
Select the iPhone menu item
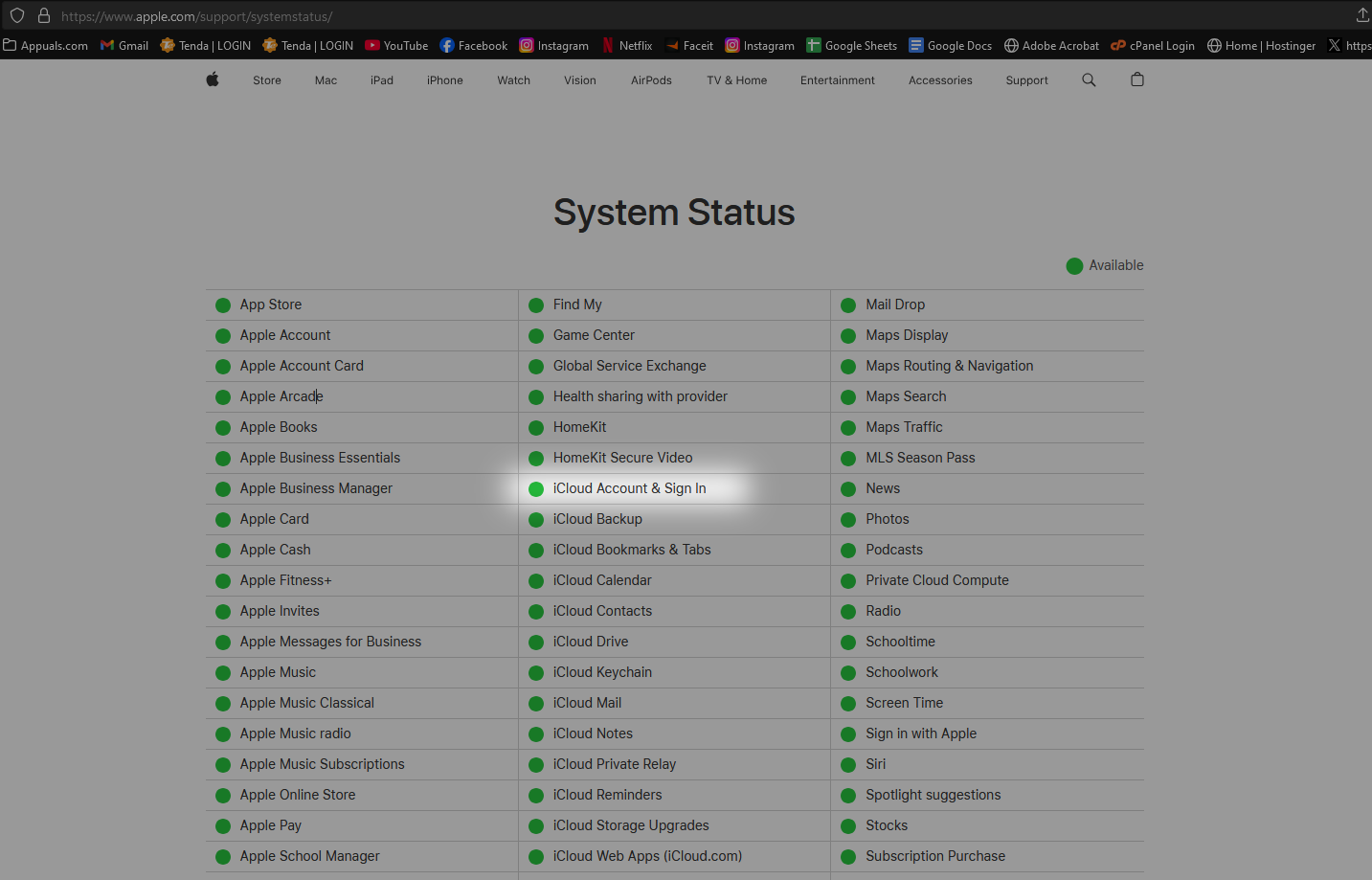point(444,80)
